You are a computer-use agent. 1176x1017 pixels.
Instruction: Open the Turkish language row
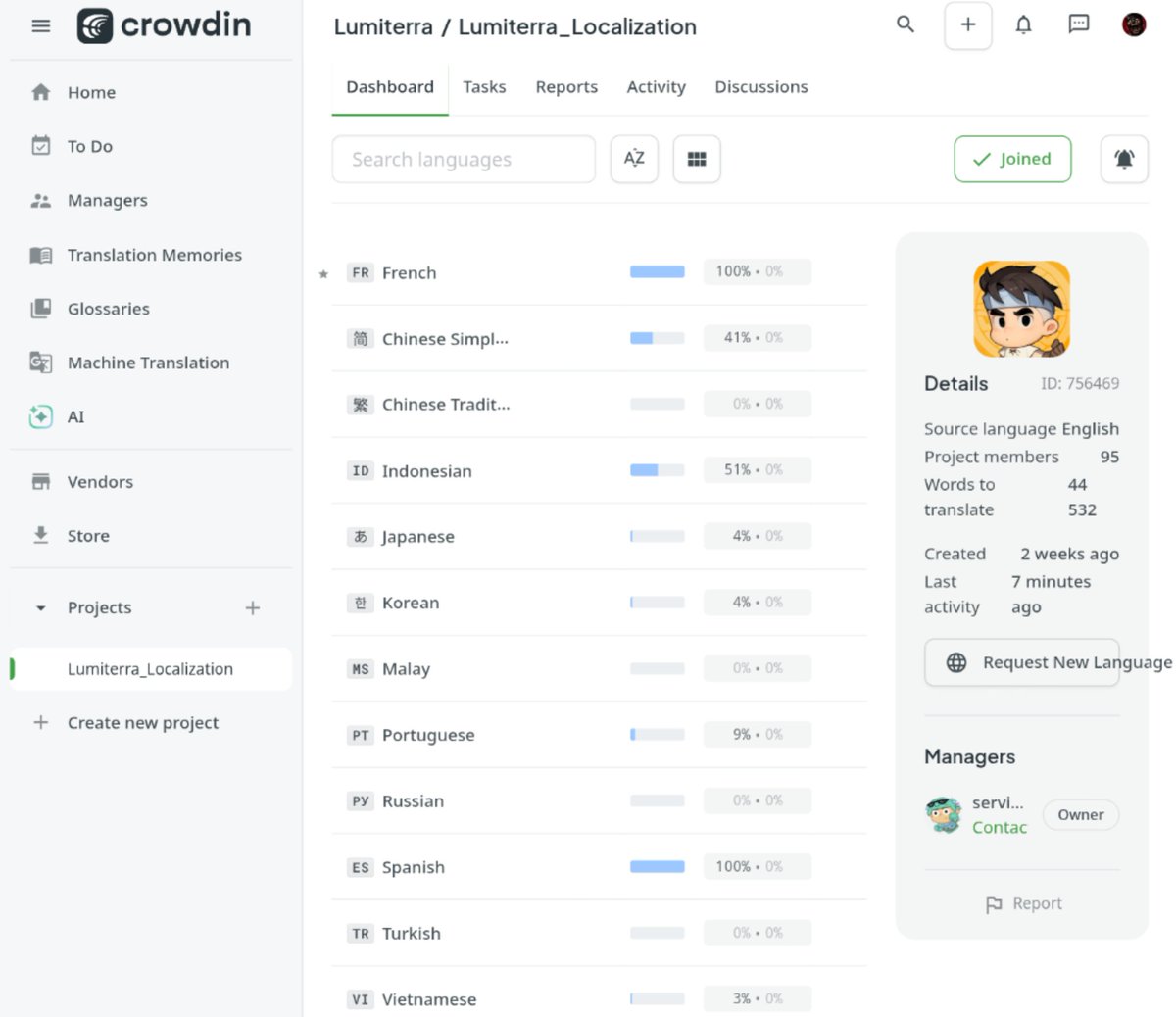click(x=599, y=934)
